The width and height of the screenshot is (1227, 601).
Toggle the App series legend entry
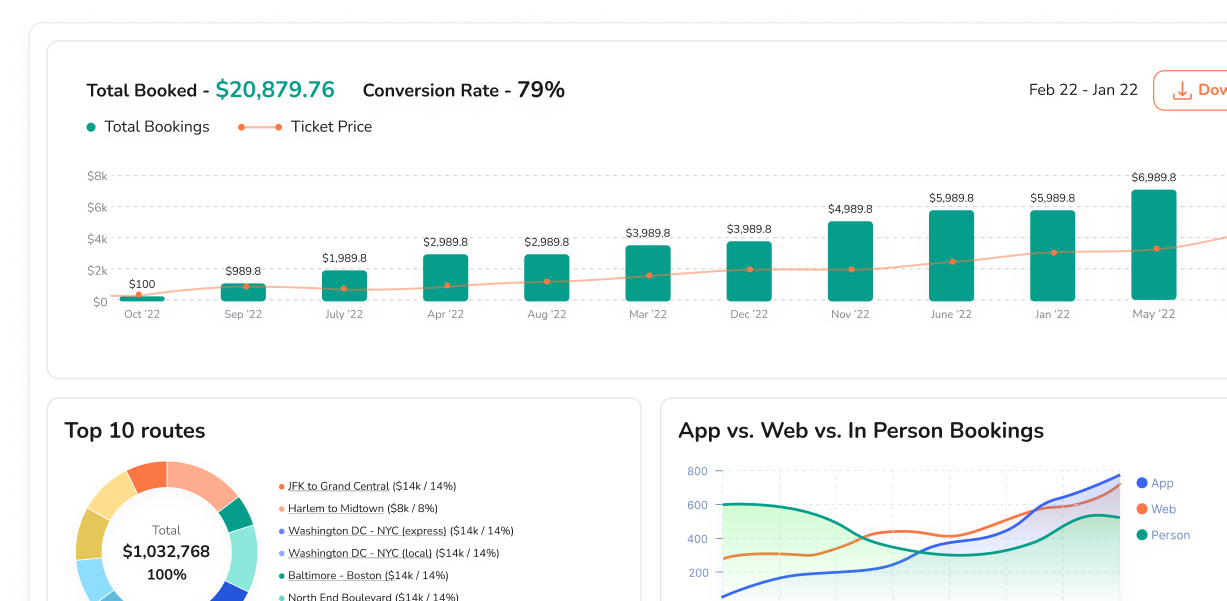[1155, 483]
